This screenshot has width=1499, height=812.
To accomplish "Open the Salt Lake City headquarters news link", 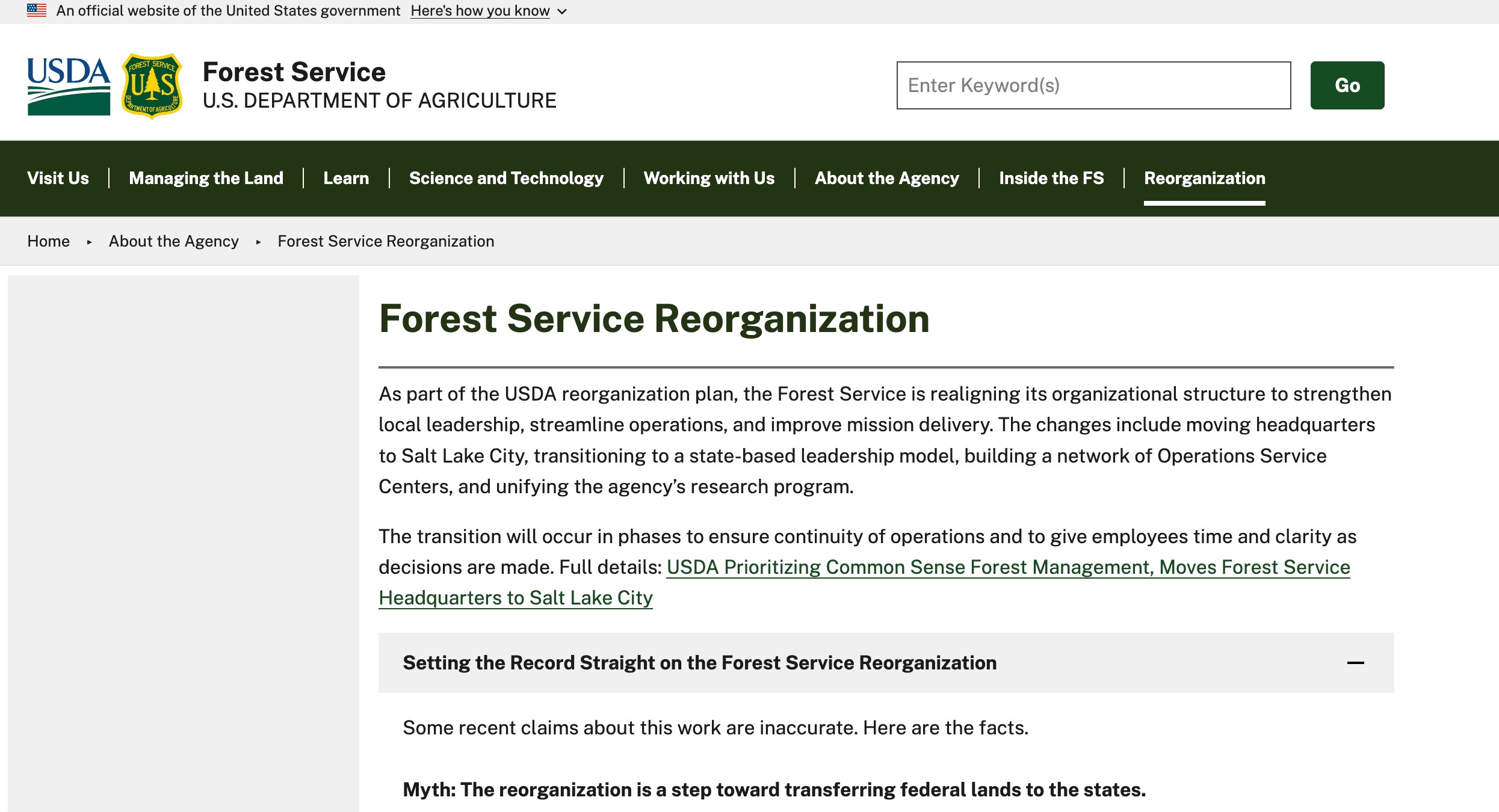I will click(1008, 567).
